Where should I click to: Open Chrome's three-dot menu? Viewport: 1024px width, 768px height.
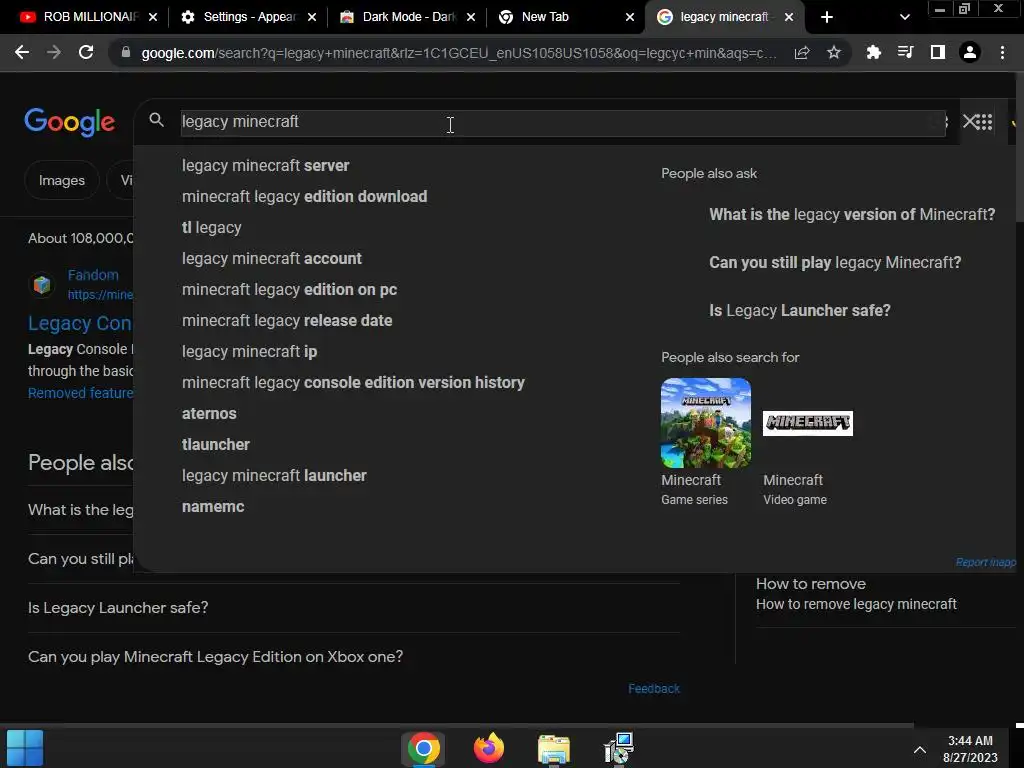click(x=1002, y=52)
